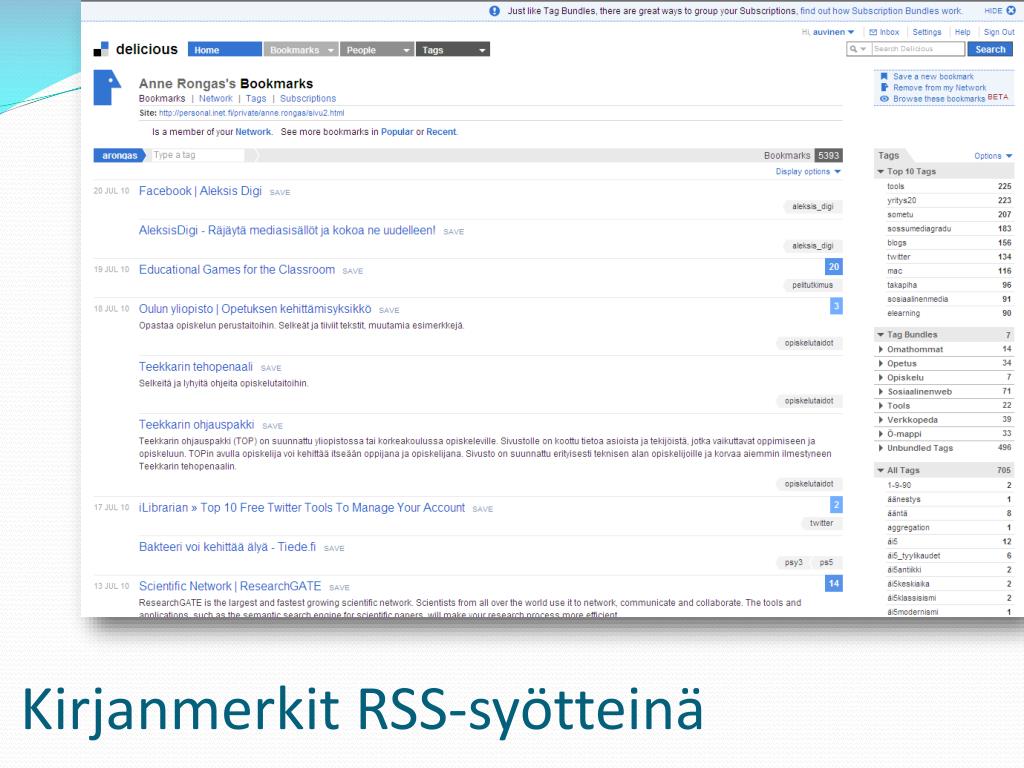
Task: Click Remove from my Network icon
Action: click(884, 88)
